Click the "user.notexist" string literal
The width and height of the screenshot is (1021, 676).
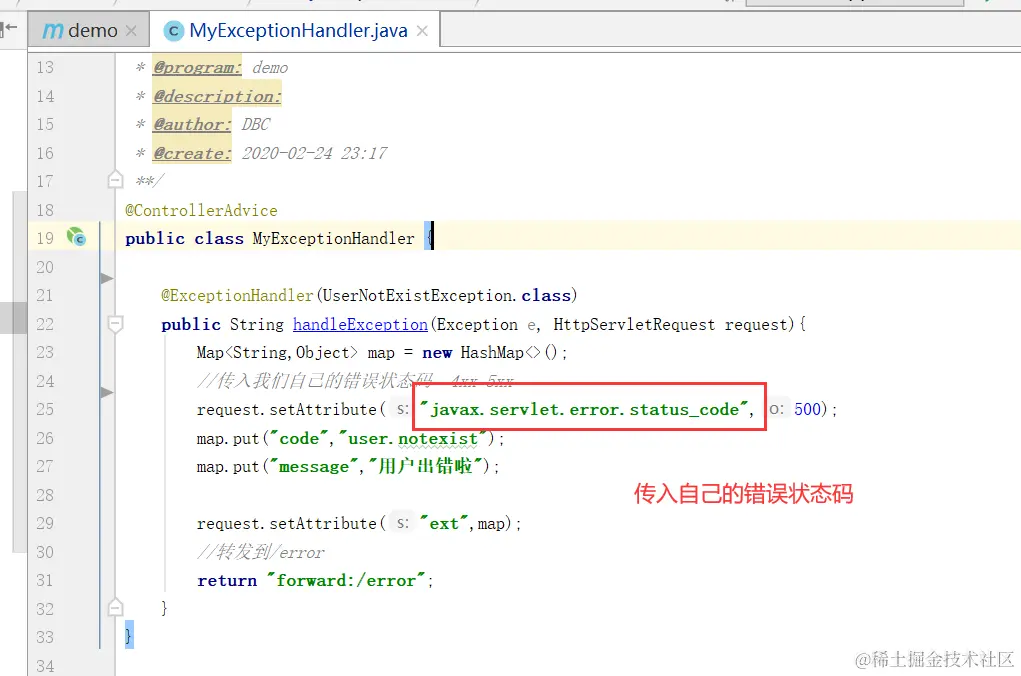click(x=413, y=438)
